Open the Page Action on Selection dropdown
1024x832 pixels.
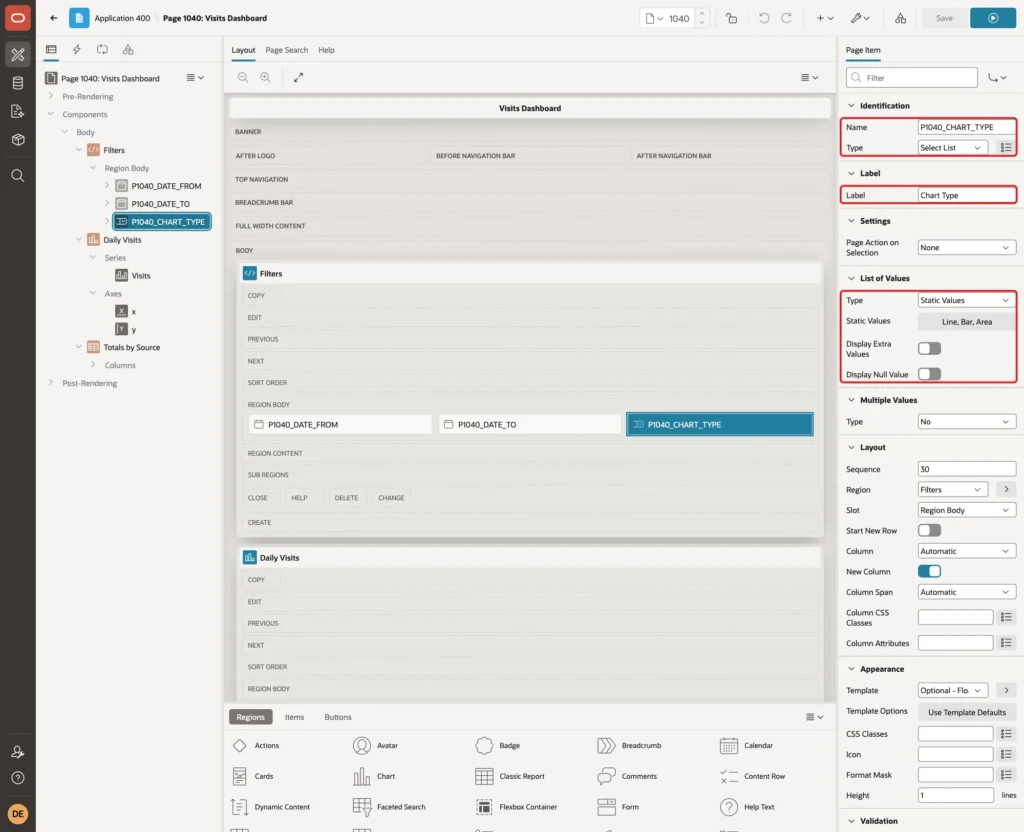[967, 248]
